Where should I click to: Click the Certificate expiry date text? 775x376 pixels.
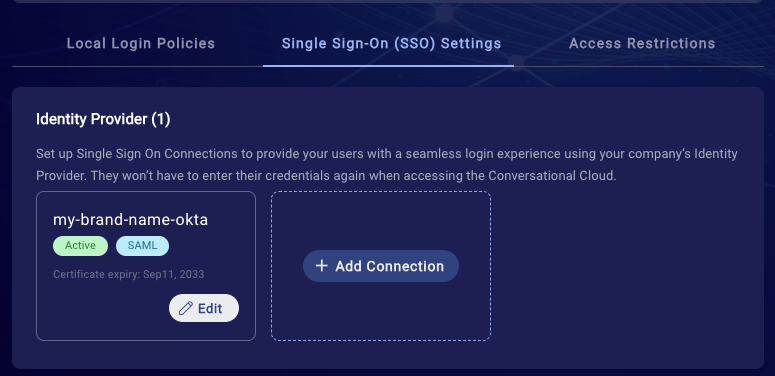[x=129, y=274]
